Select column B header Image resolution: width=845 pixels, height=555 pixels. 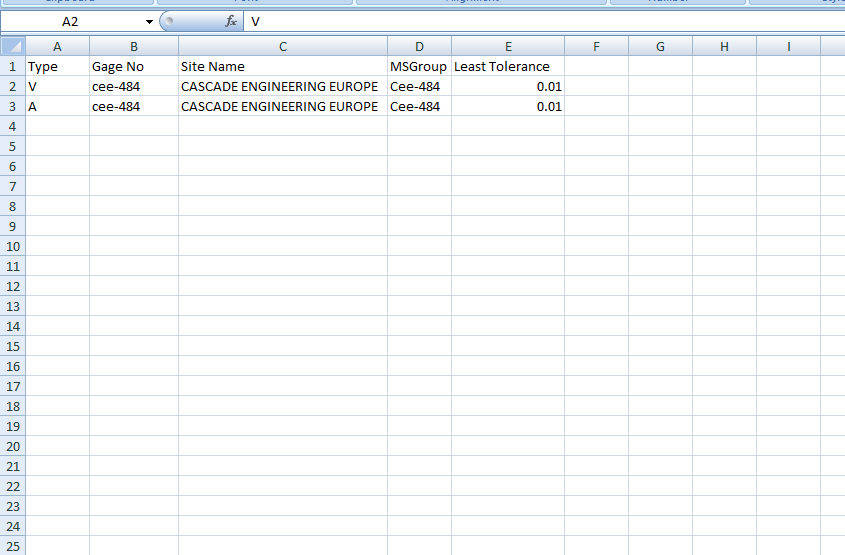coord(134,47)
